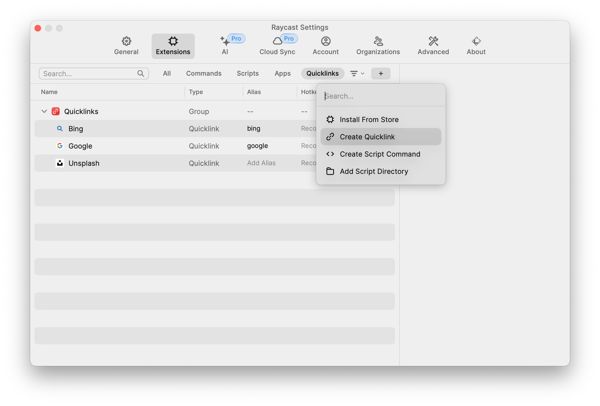The height and width of the screenshot is (406, 600).
Task: Click the folder icon for script directory
Action: (330, 171)
